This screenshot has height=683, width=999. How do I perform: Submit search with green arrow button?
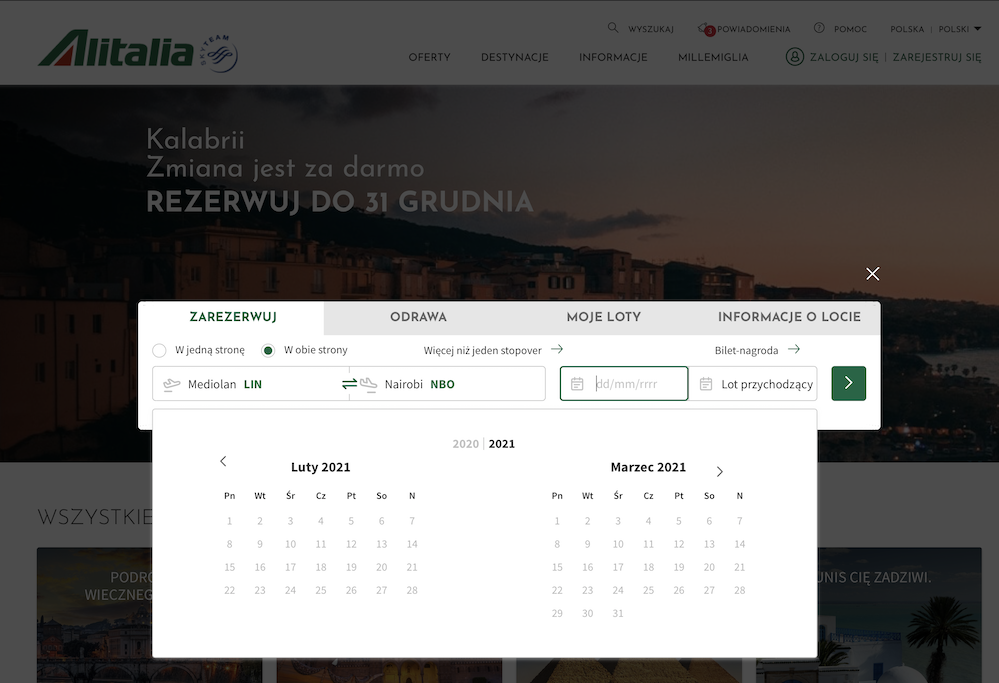(848, 383)
